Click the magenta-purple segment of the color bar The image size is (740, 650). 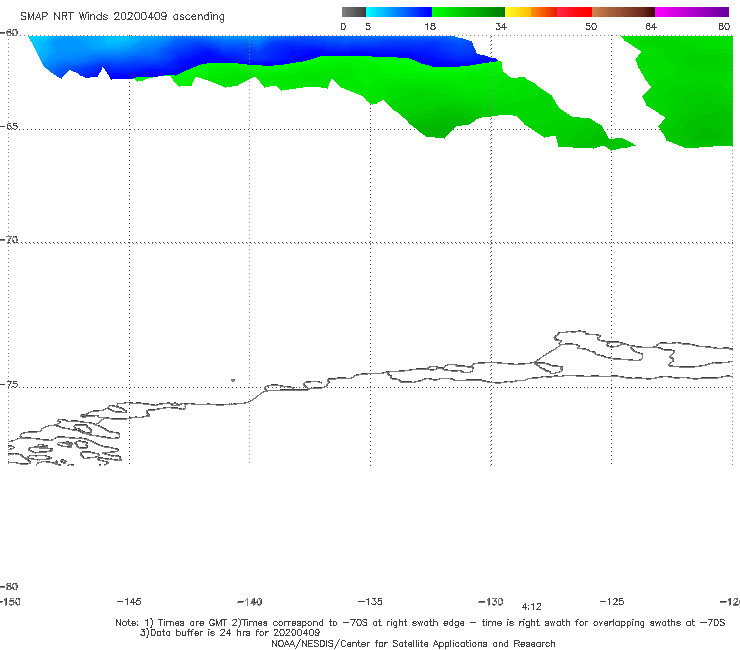692,12
